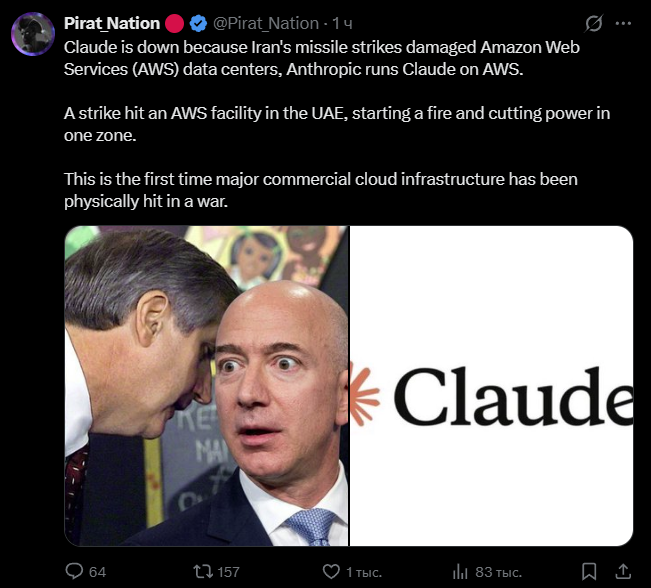Open the Bezos whisper photo
This screenshot has height=588, width=651.
pos(206,386)
